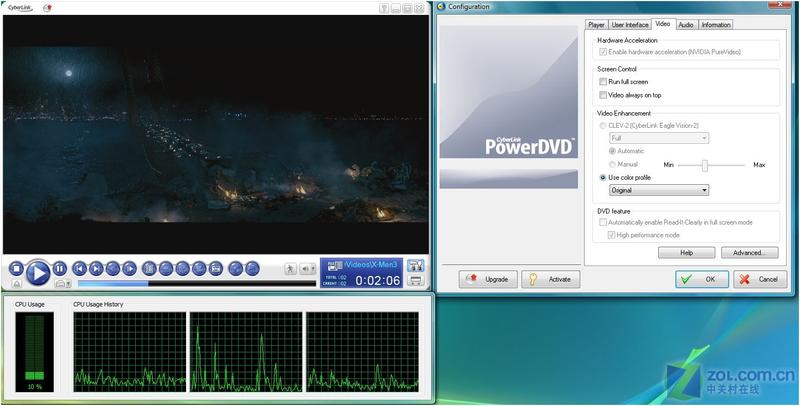Cancel the Configuration dialog
The height and width of the screenshot is (406, 800).
pyautogui.click(x=760, y=280)
